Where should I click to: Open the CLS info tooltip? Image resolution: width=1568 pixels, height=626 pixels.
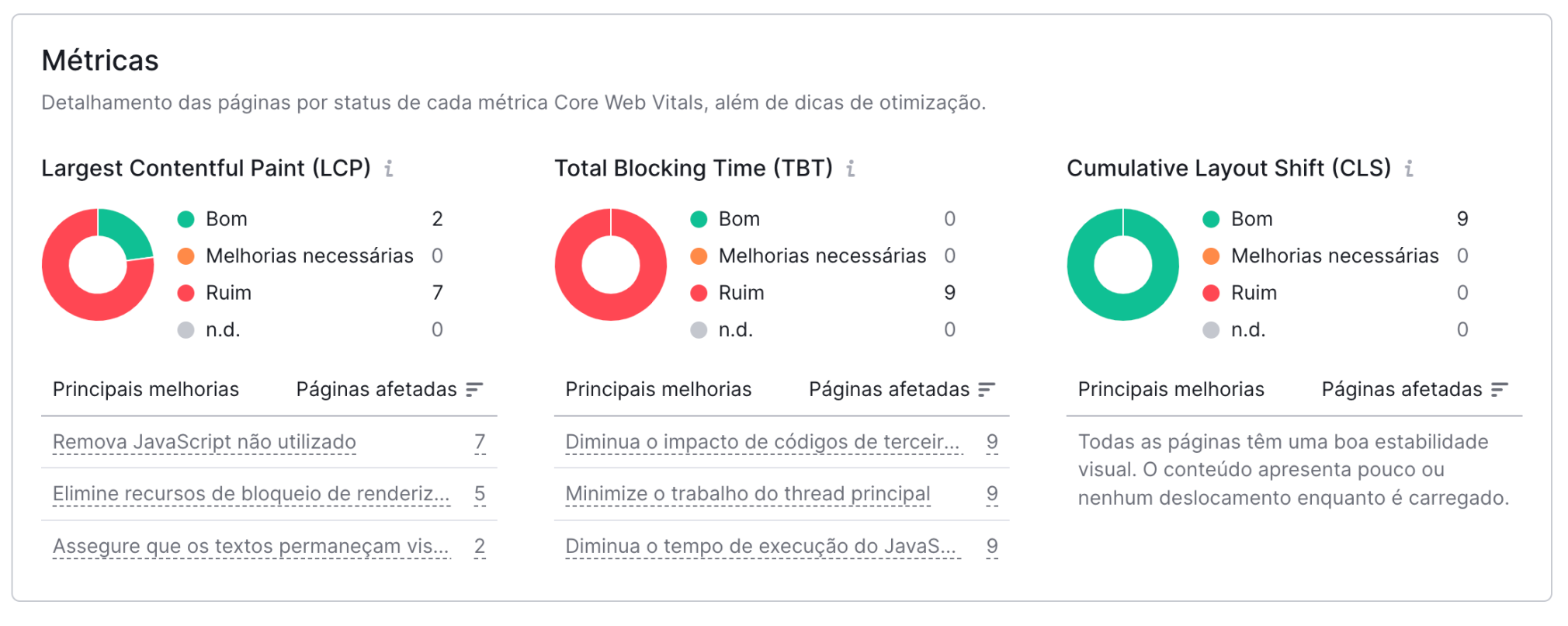coord(1410,168)
